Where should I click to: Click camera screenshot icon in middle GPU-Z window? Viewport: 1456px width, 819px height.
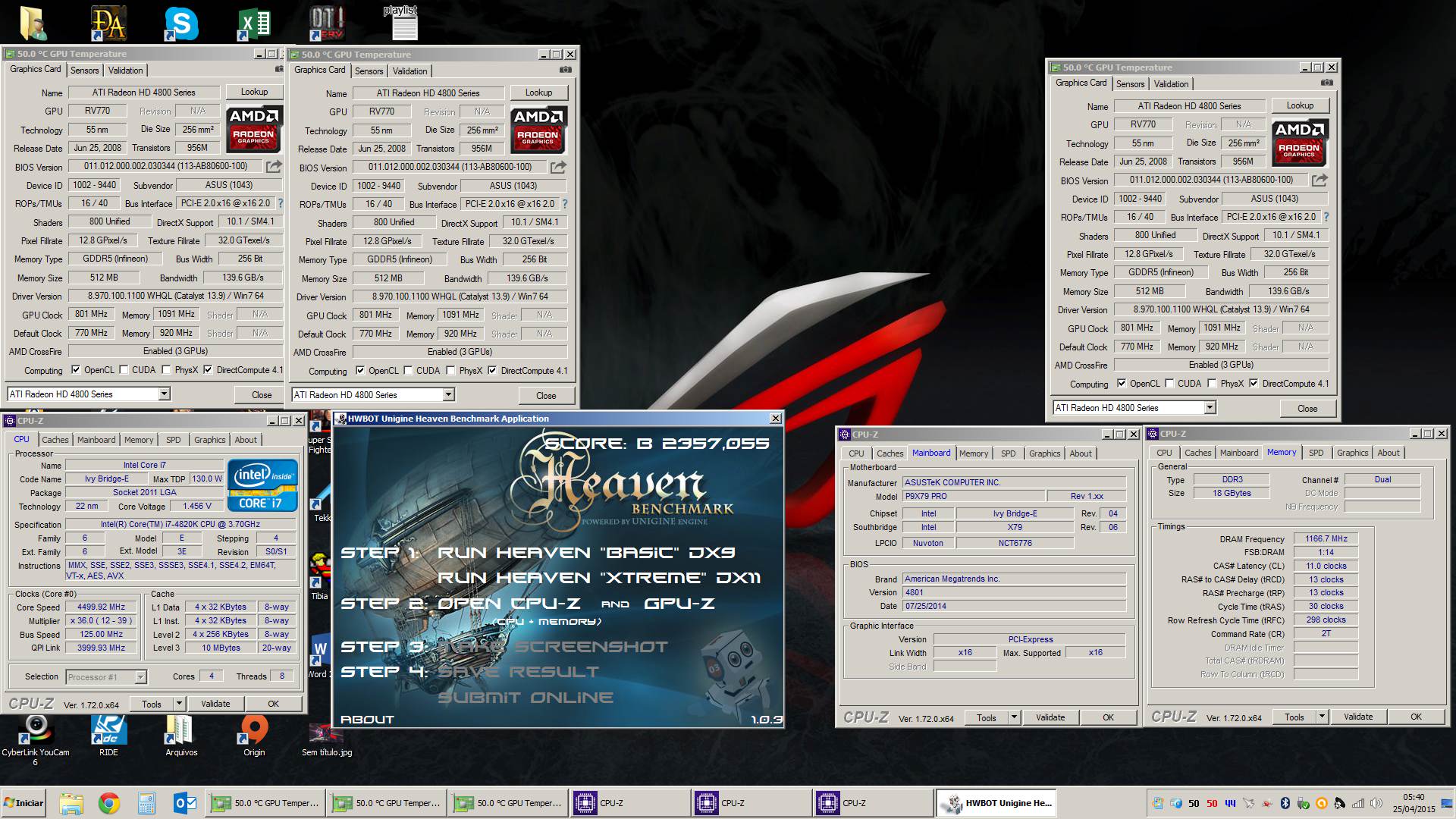566,70
